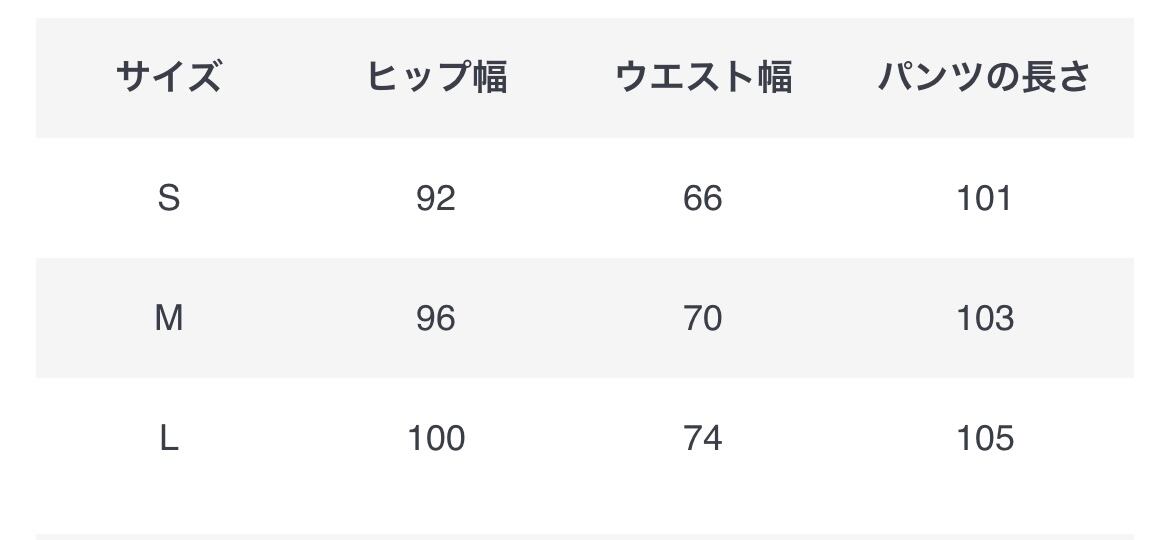This screenshot has width=1170, height=540.
Task: Click pants length value 103
Action: (984, 318)
